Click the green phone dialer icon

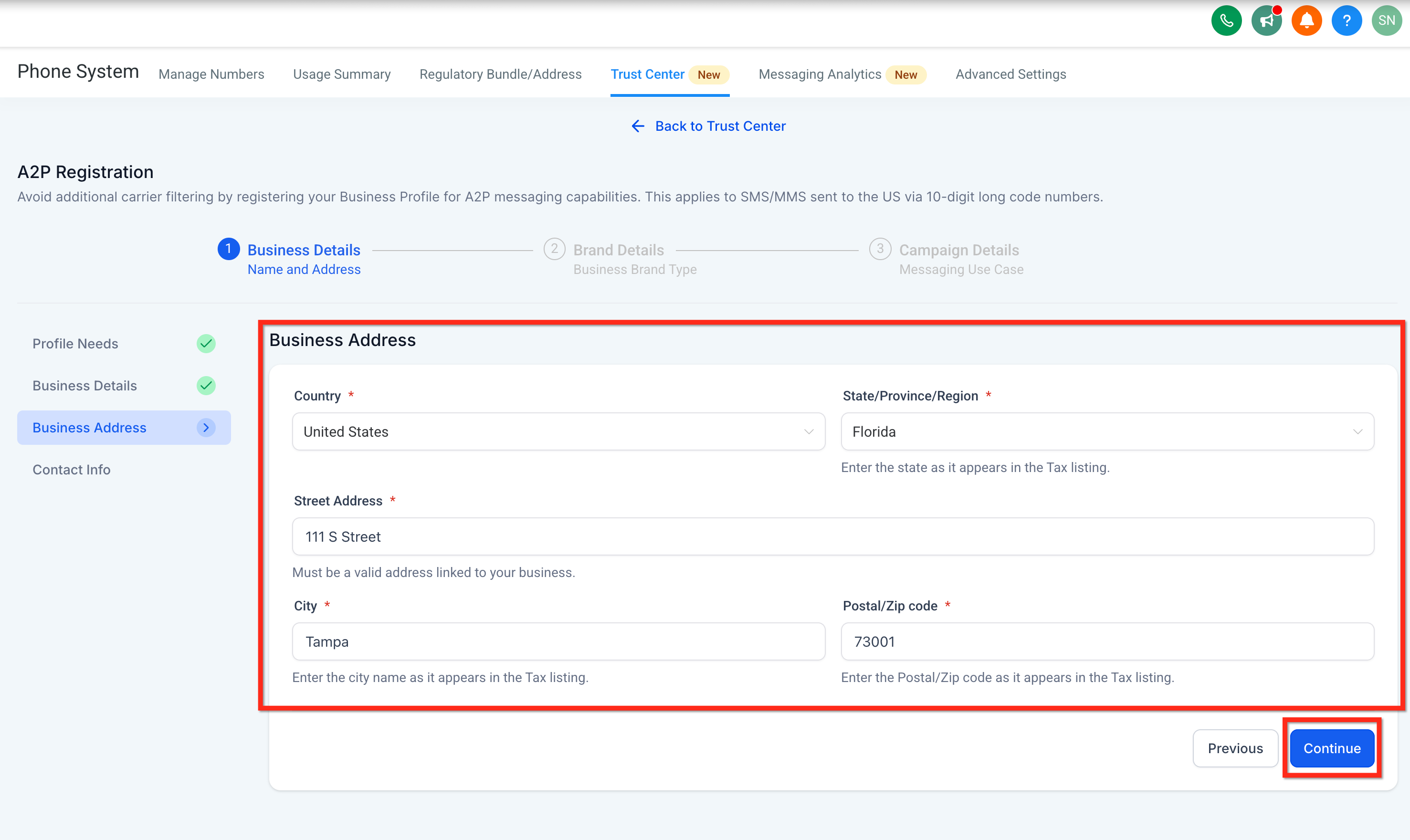click(1226, 21)
